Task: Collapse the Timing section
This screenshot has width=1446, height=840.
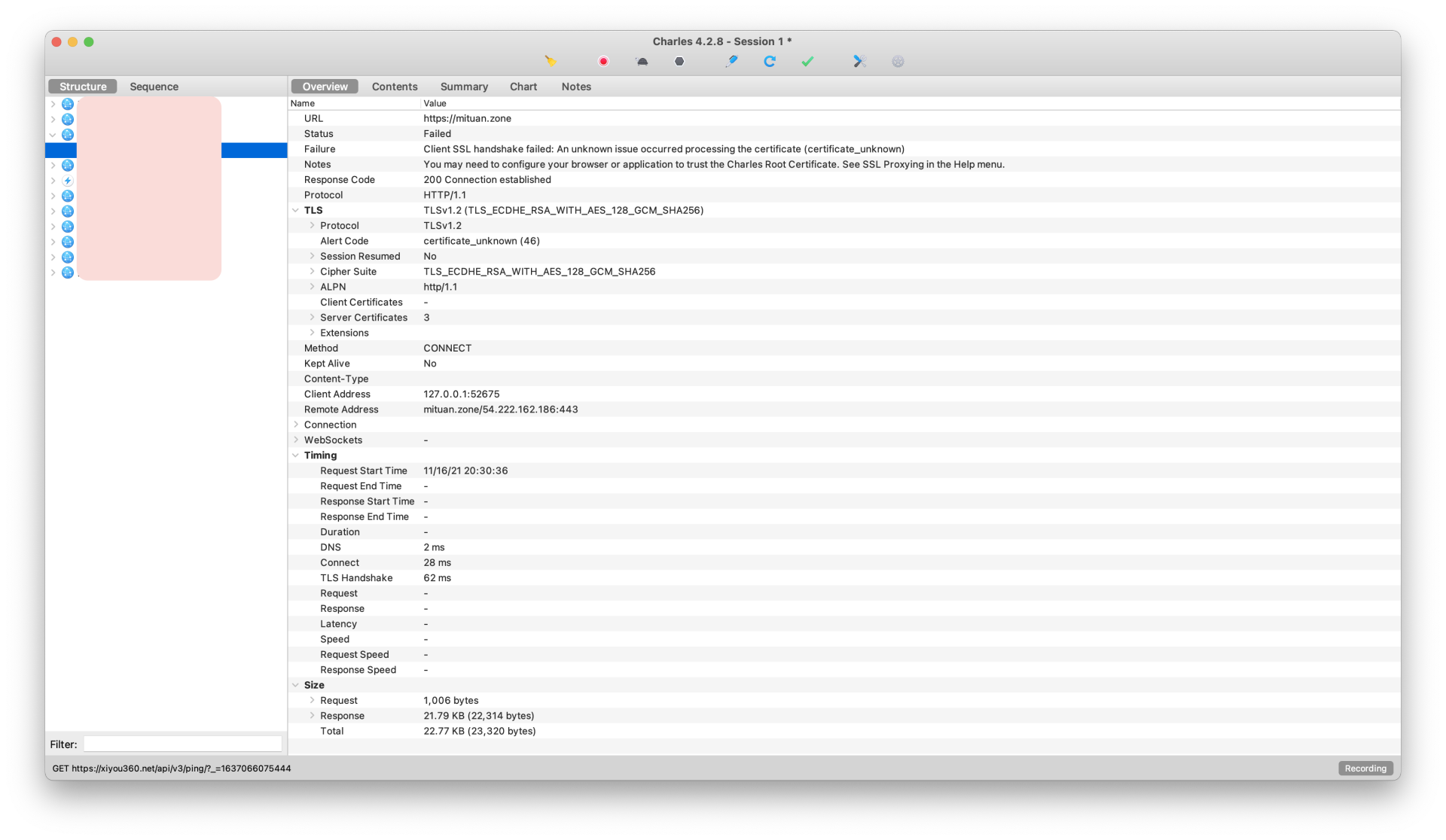Action: 296,455
